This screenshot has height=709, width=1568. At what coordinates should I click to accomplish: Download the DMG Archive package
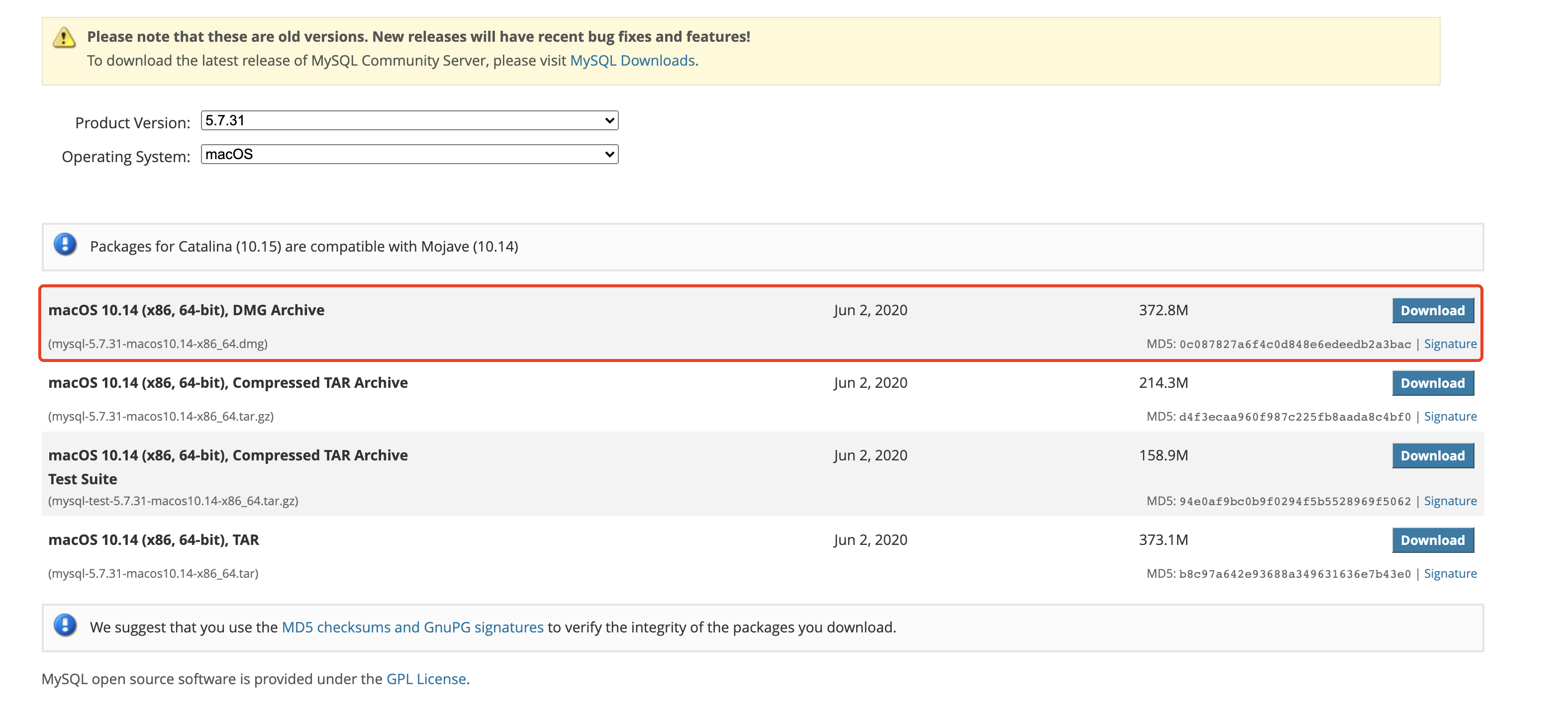[1432, 310]
